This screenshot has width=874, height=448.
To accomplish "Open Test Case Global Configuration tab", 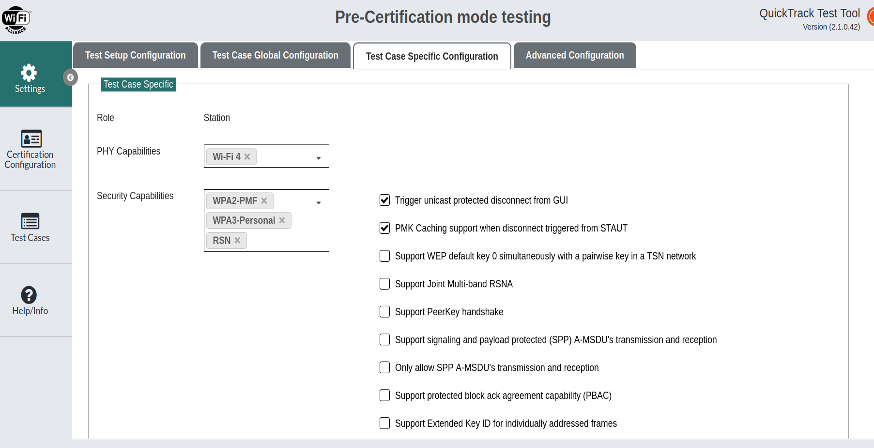I will click(276, 56).
